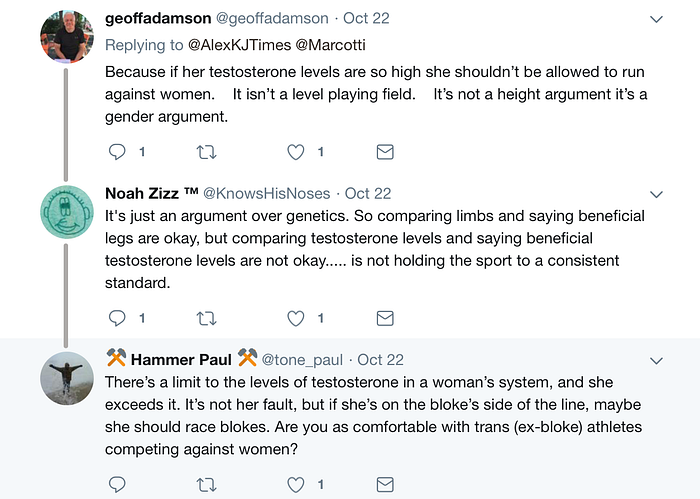700x499 pixels.
Task: Like geoffadamson's tweet
Action: 296,152
